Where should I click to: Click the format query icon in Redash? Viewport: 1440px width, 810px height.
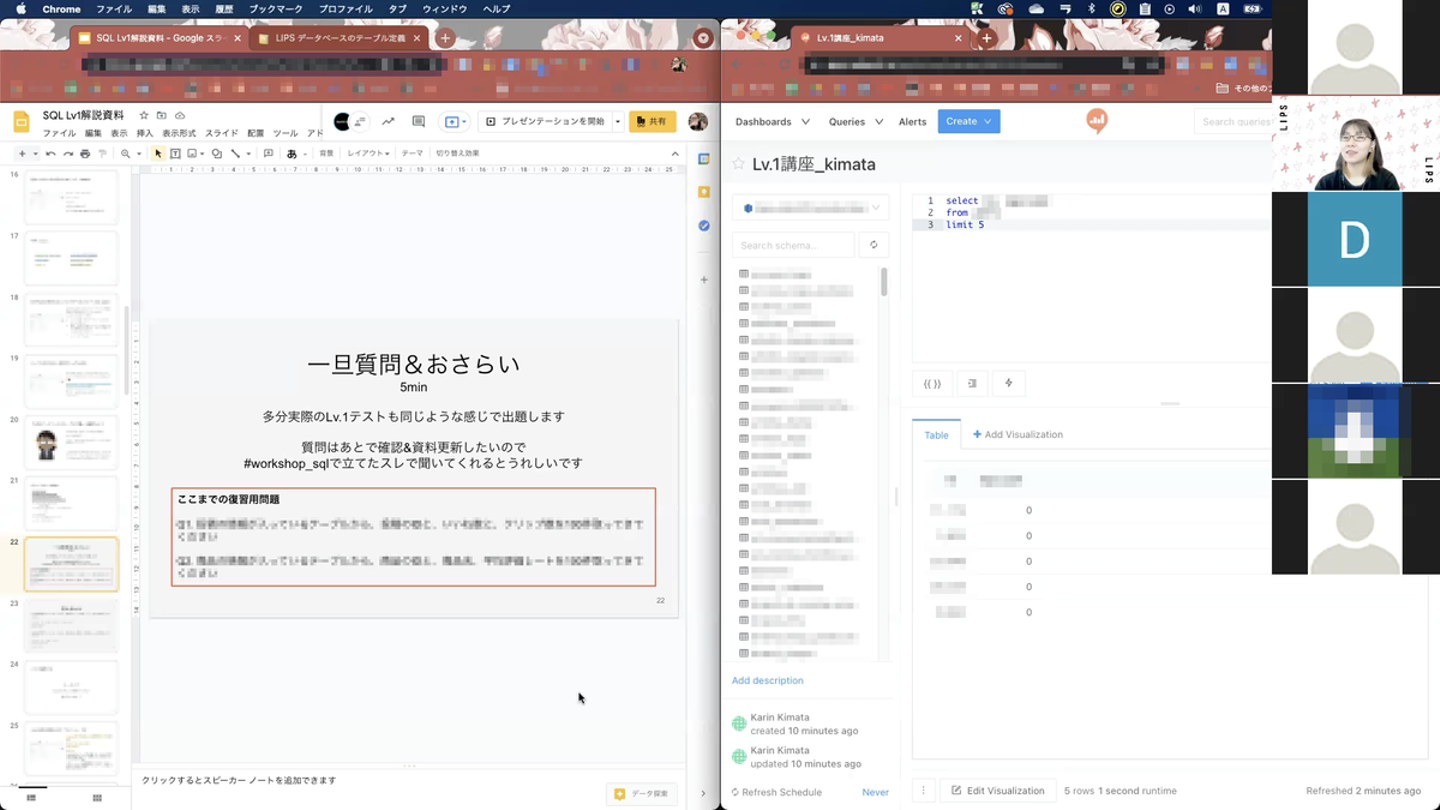pos(972,383)
